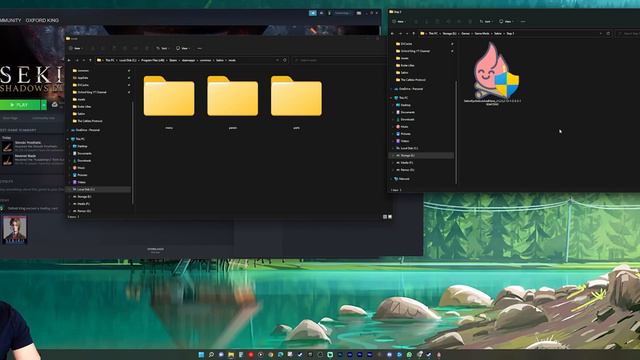Go back in the mods window

pos(69,60)
